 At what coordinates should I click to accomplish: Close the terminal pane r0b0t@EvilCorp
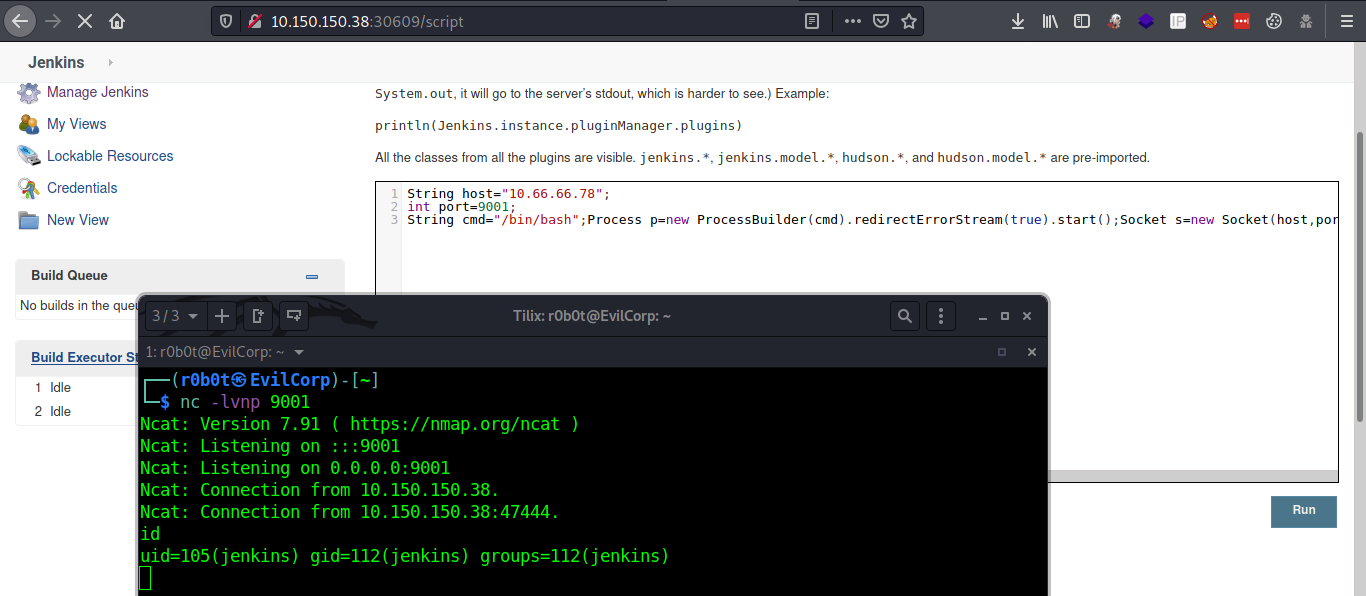pyautogui.click(x=1031, y=352)
